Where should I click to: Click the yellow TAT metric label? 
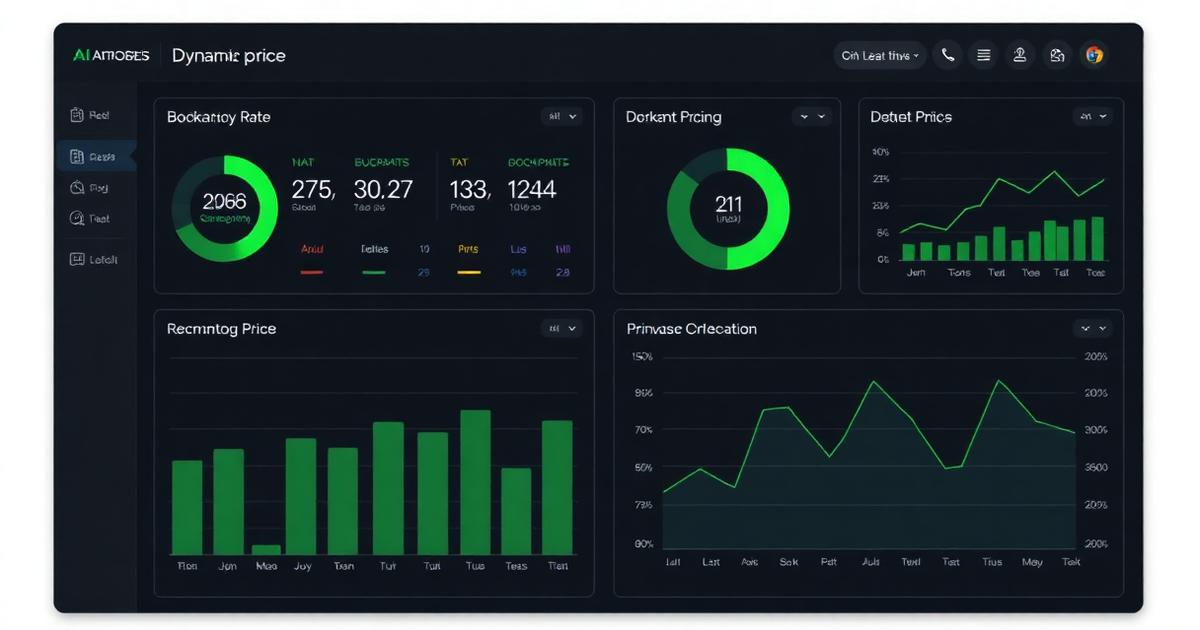coord(459,162)
